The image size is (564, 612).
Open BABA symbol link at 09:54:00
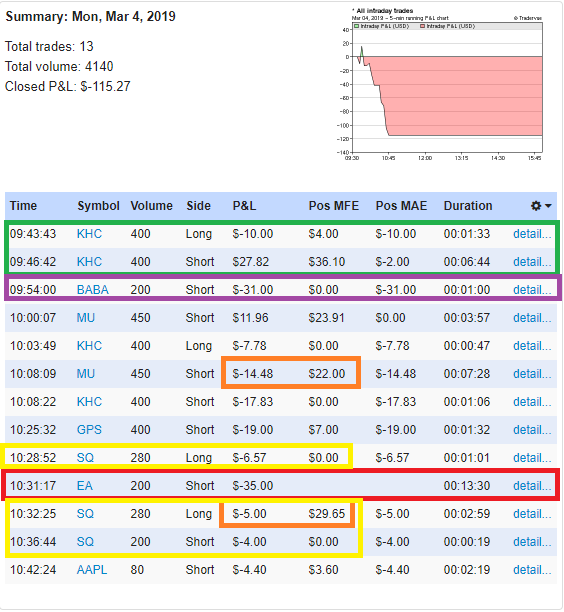pos(93,290)
